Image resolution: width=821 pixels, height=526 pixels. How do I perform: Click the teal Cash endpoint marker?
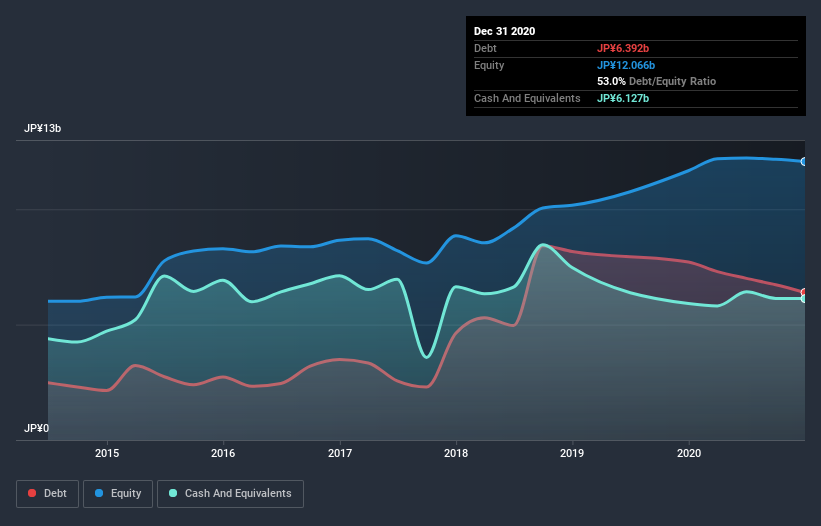[804, 298]
